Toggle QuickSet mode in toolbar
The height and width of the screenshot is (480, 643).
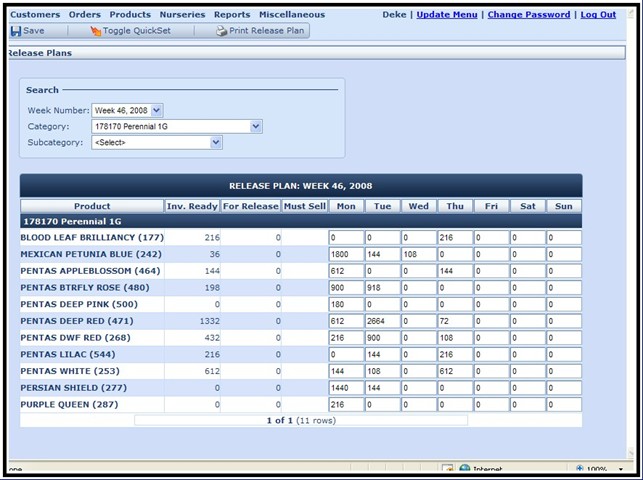point(131,31)
